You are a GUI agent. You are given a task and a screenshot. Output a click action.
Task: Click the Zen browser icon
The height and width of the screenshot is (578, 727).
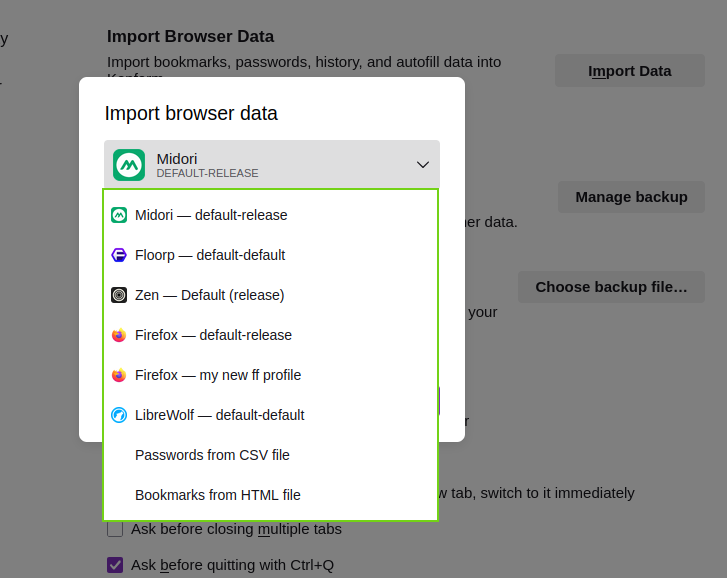[119, 295]
